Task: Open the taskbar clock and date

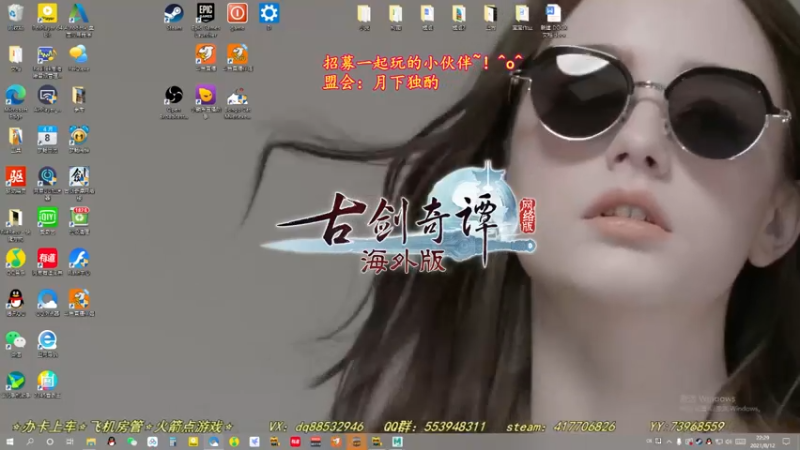Action: (x=762, y=442)
